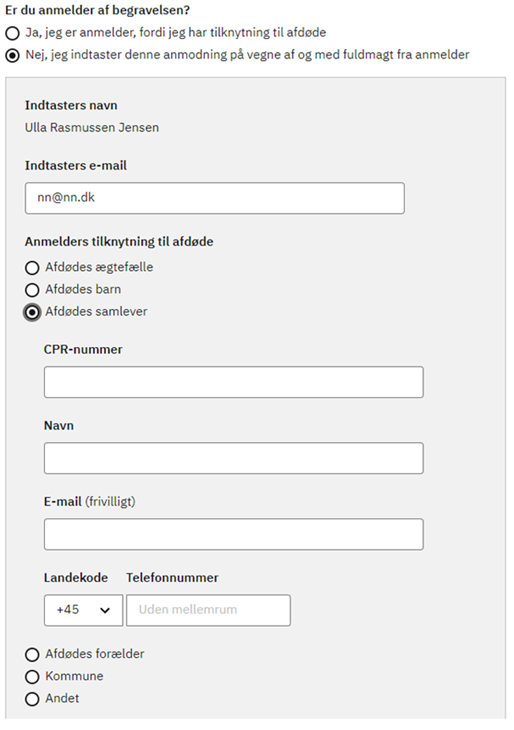514x730 pixels.
Task: Focus the E-mail (frivilligt) input box
Action: pos(234,534)
